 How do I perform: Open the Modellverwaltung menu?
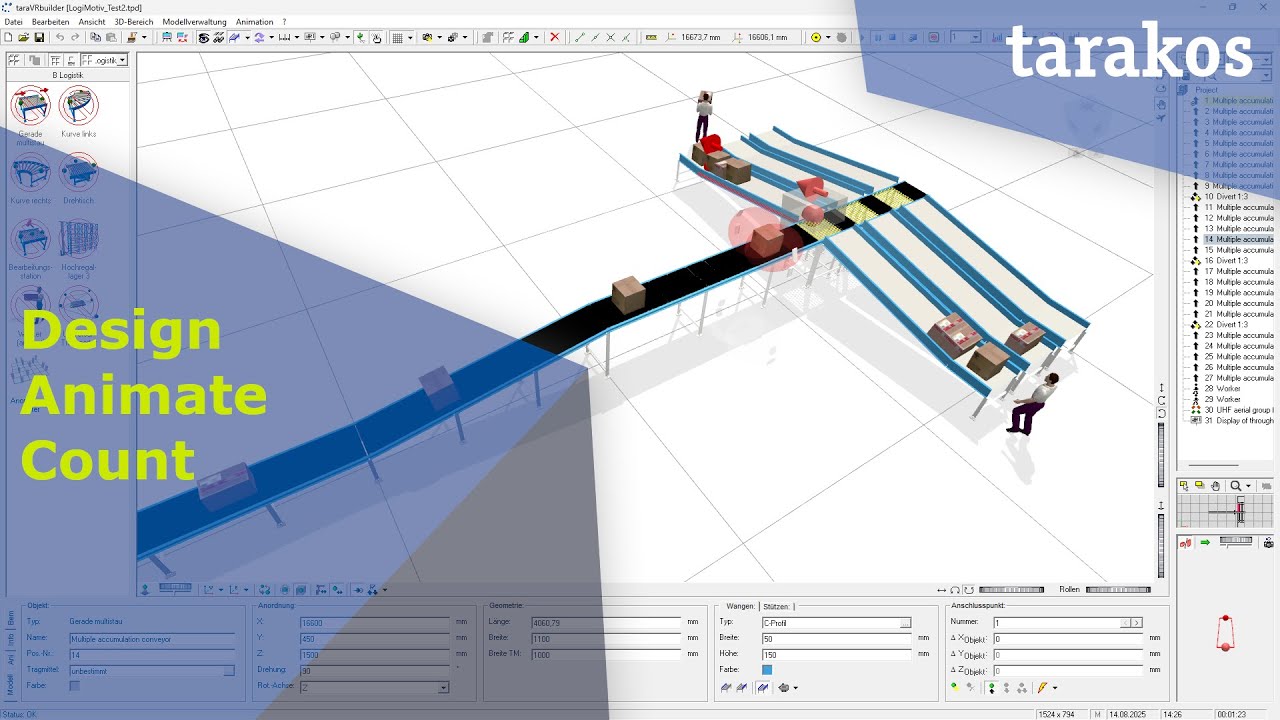coord(194,21)
